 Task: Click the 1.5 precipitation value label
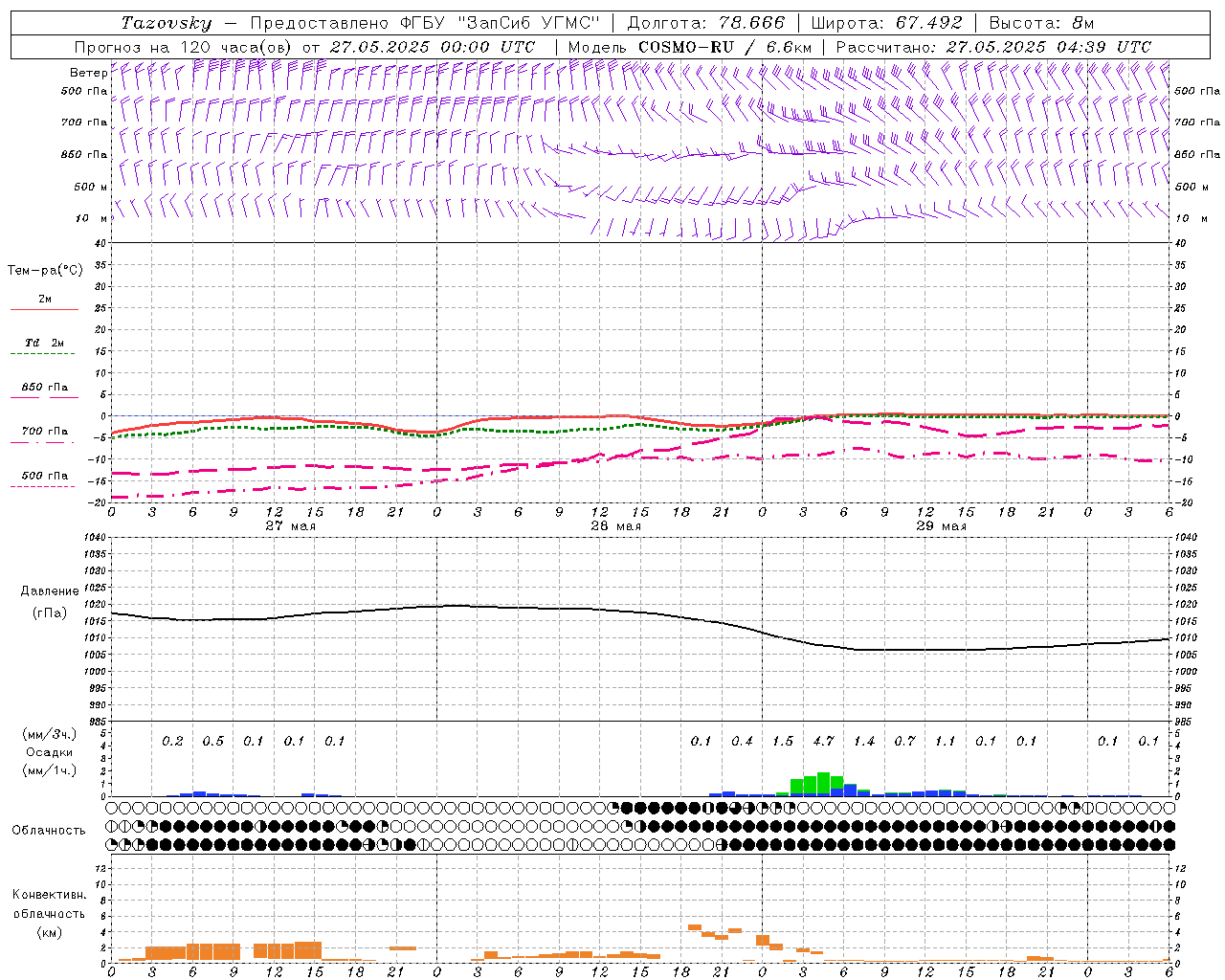[783, 741]
